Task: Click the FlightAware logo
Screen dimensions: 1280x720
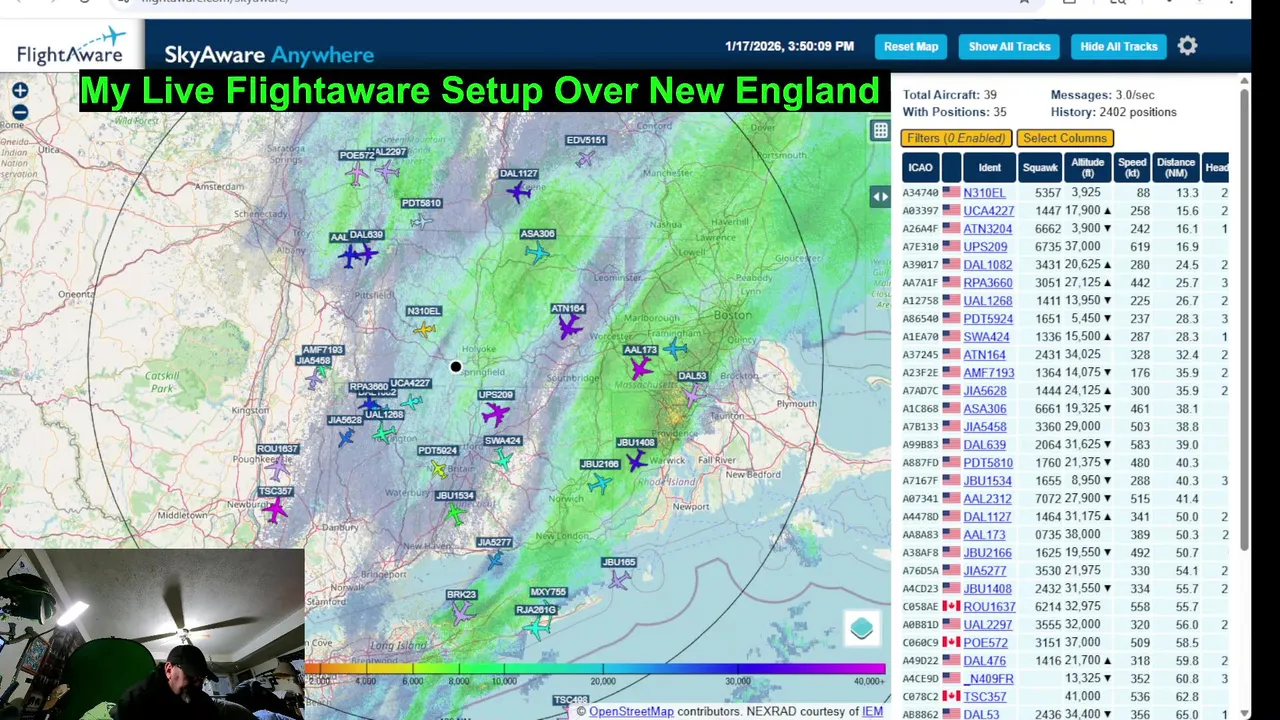Action: [x=72, y=46]
